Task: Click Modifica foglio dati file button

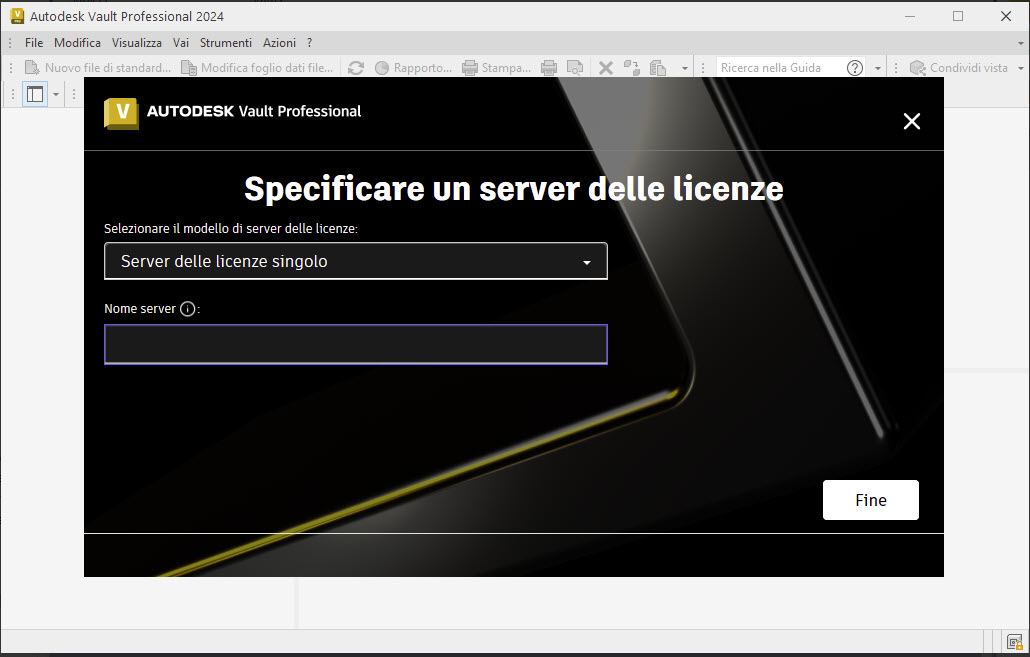Action: 257,68
